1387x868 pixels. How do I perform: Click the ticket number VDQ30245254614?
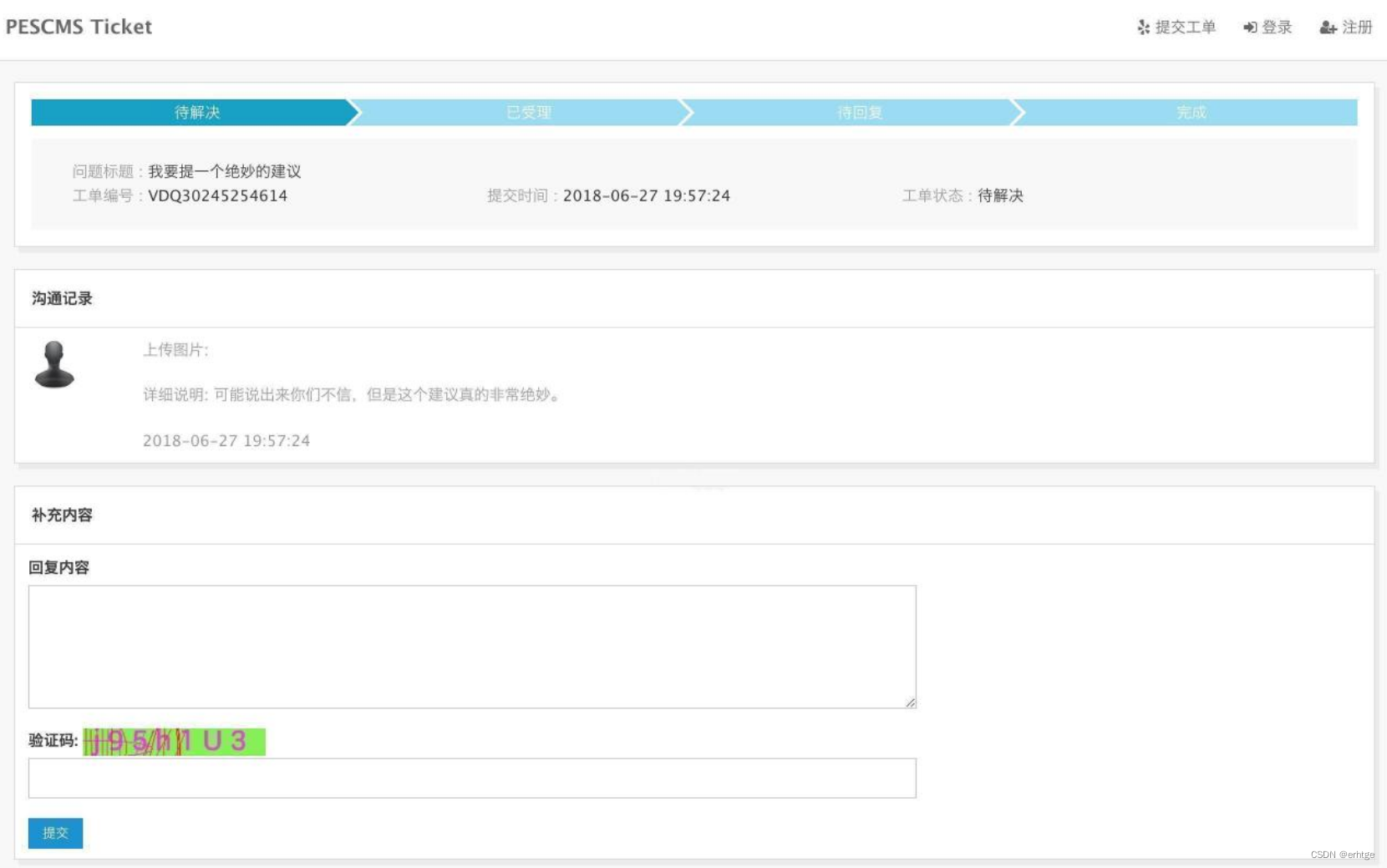(217, 195)
